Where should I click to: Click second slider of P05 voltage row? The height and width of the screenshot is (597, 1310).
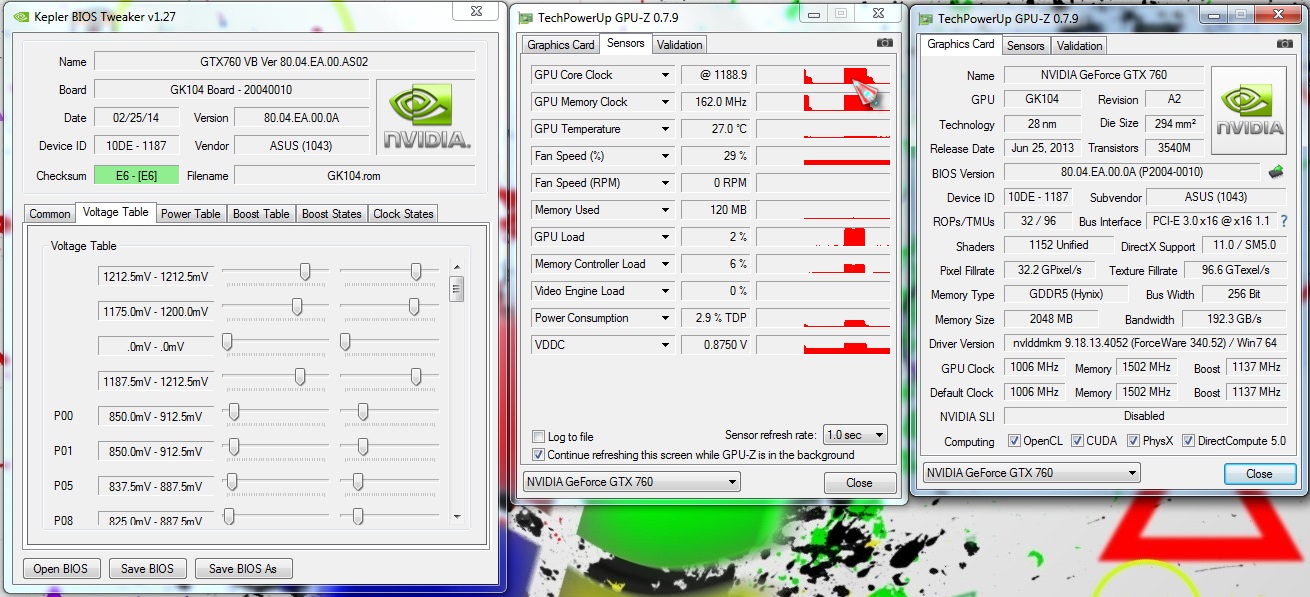358,482
